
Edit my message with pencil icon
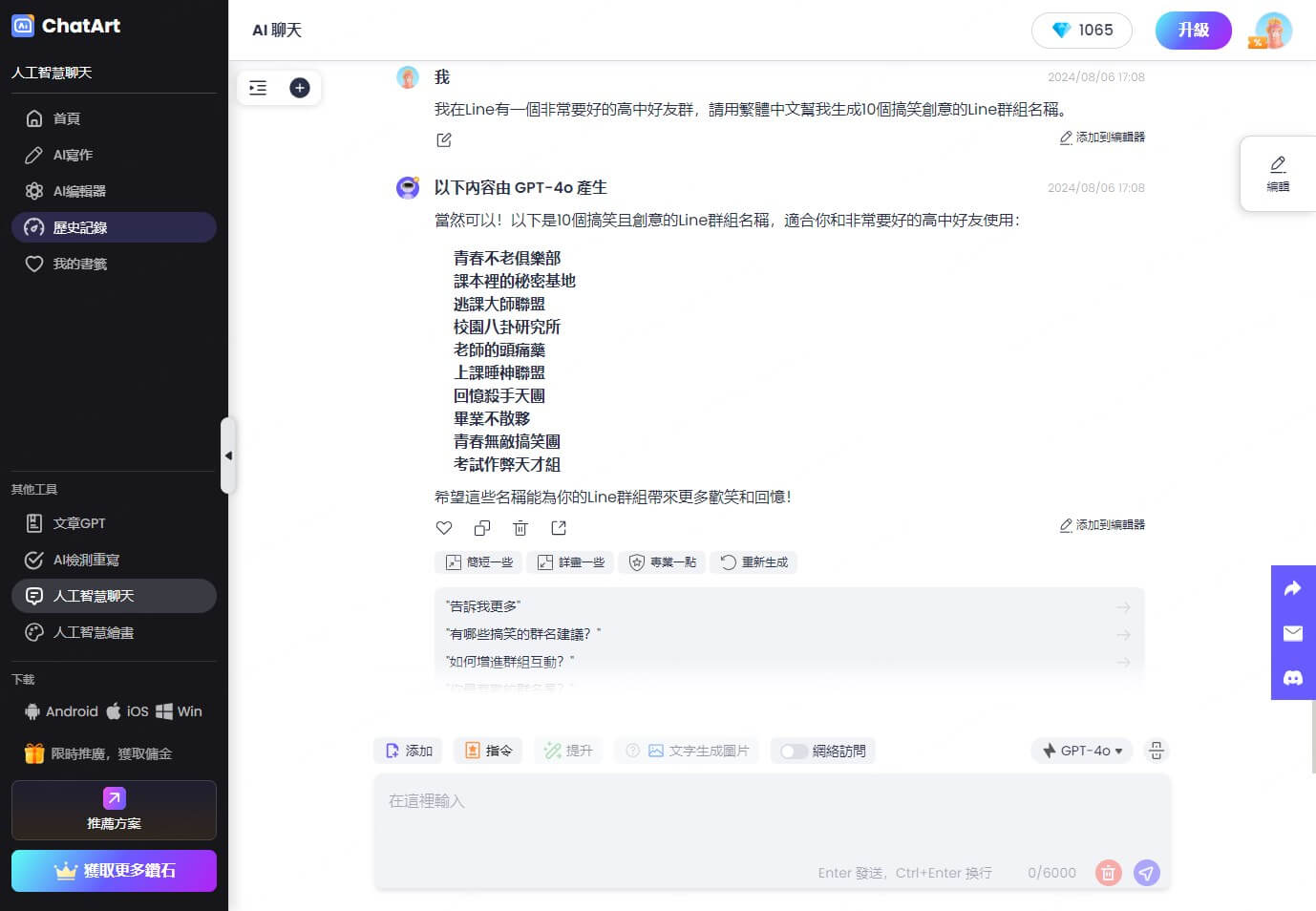pos(444,140)
